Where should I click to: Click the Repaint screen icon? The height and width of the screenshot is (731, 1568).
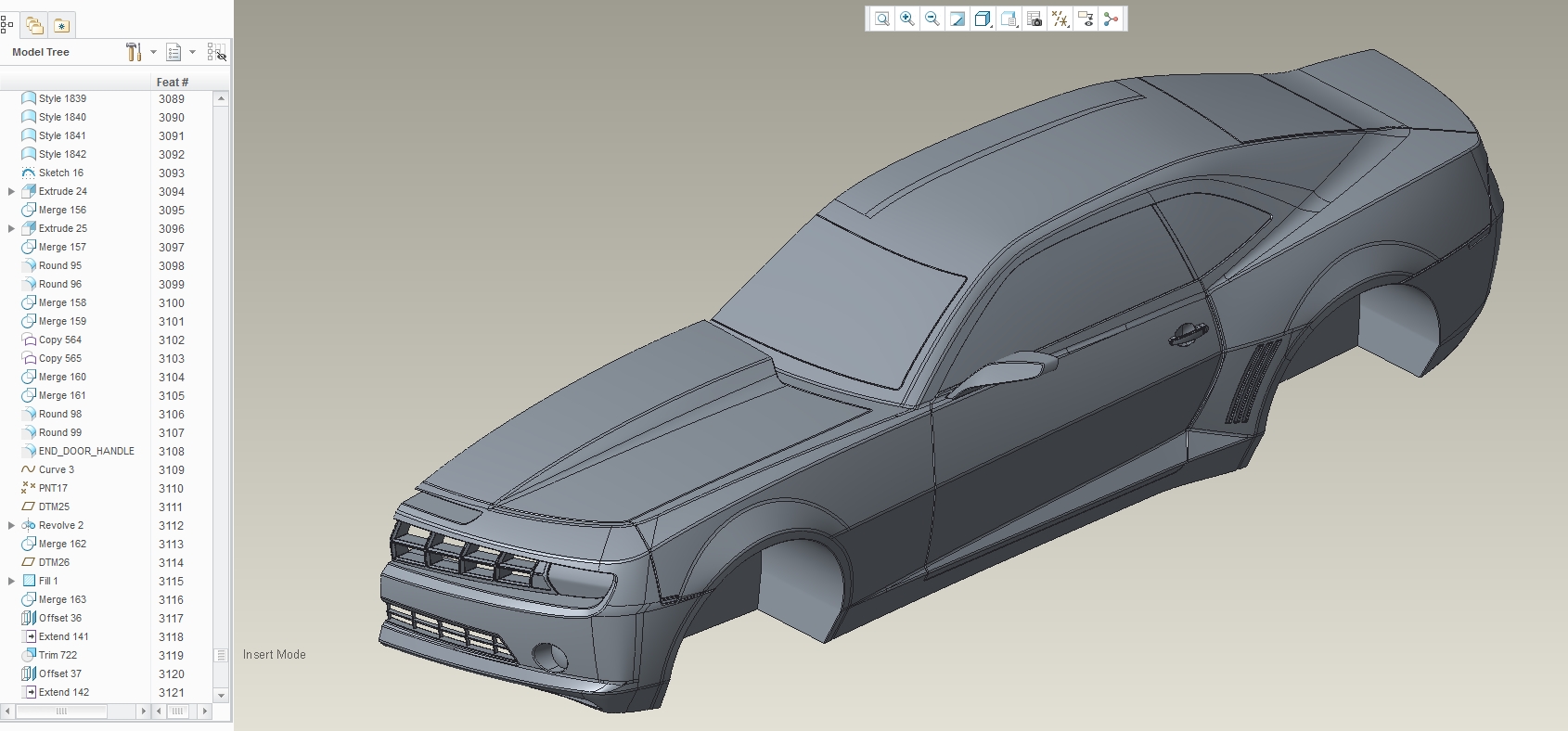pos(958,19)
